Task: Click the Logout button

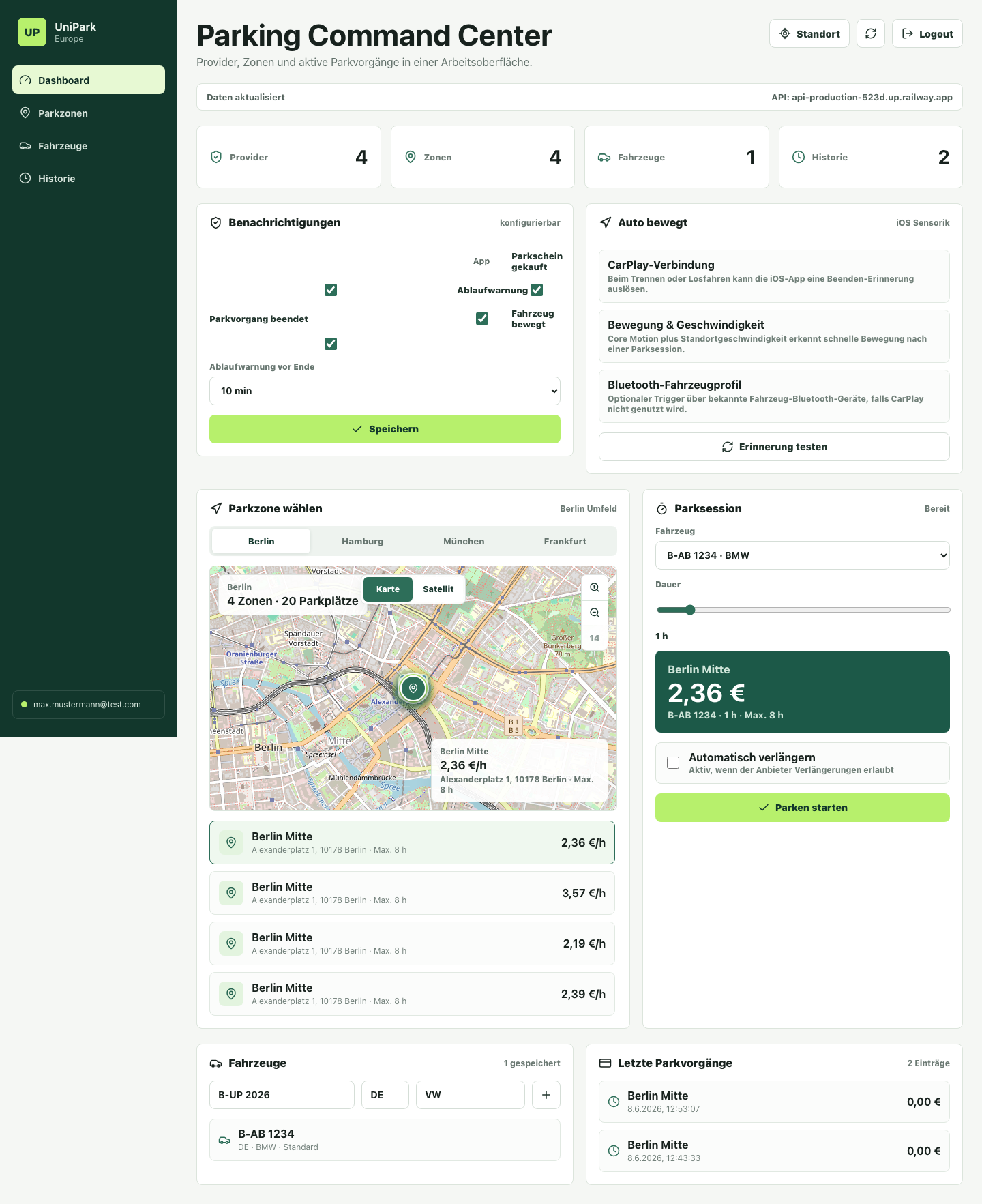Action: click(x=927, y=33)
